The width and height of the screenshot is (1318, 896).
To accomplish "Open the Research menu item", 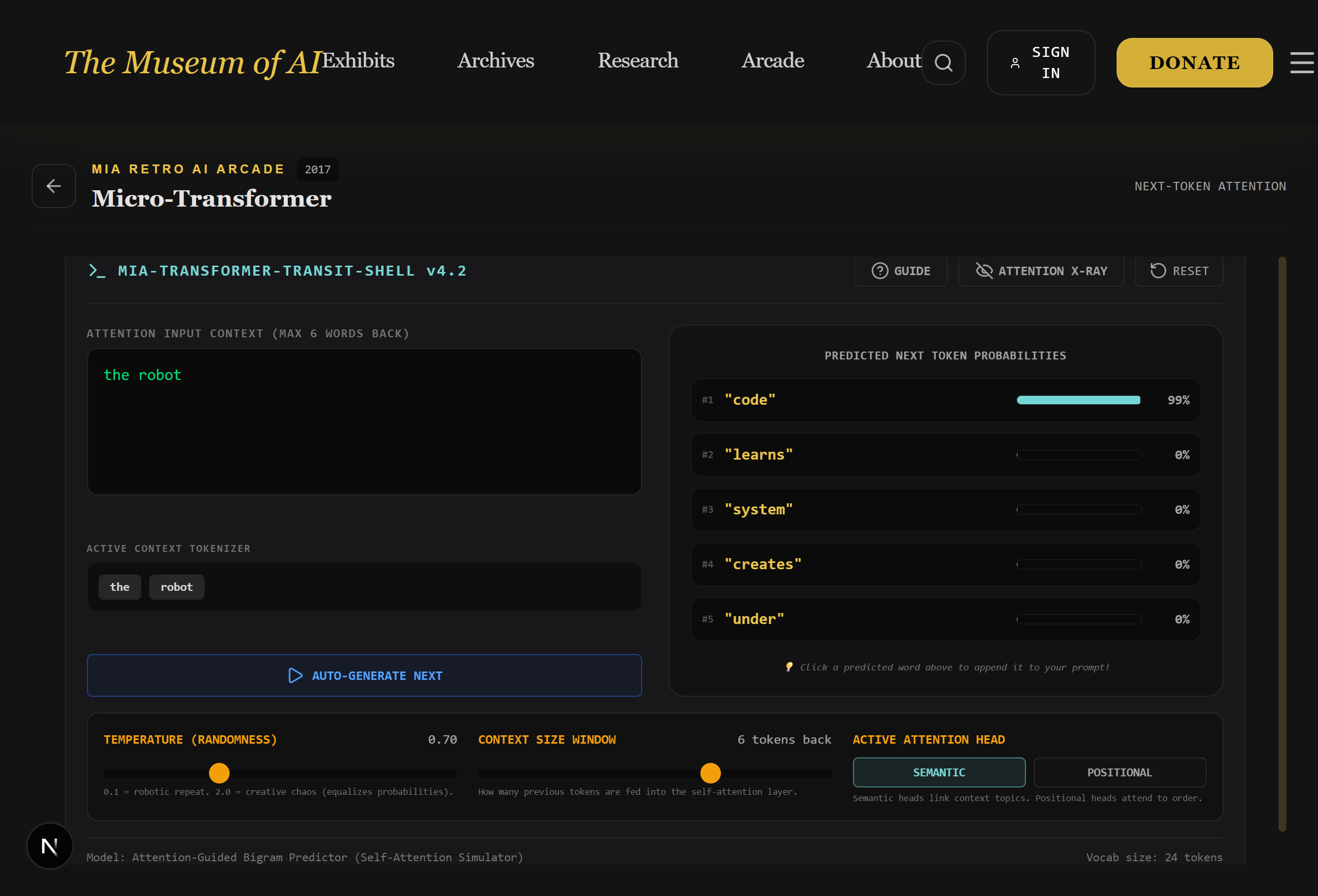I will pos(637,60).
